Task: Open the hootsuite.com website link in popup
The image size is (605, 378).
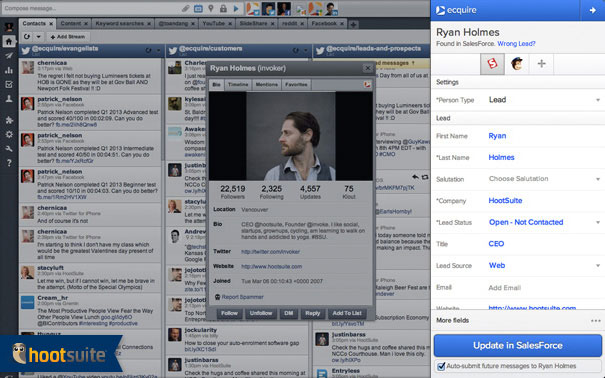Action: click(271, 267)
